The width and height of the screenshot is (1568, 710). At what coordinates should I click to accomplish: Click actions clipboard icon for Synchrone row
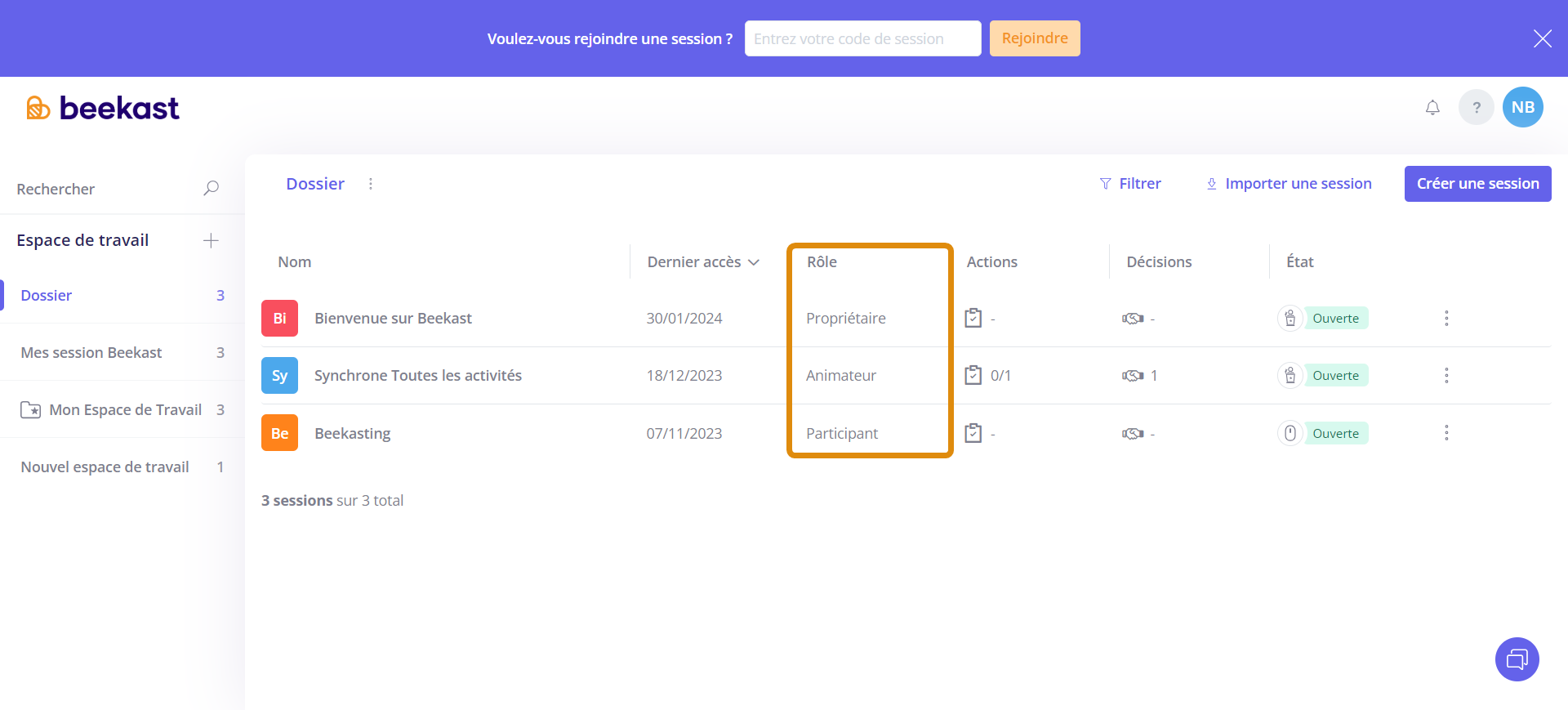(x=973, y=375)
